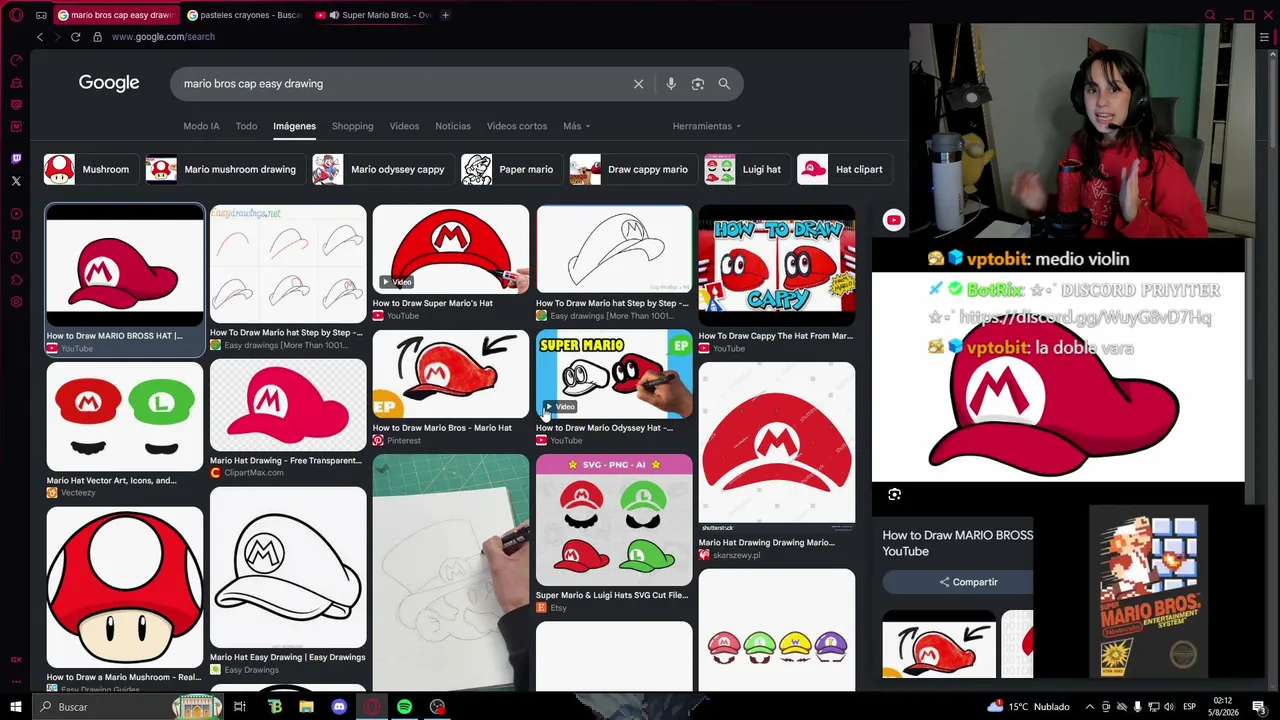The height and width of the screenshot is (720, 1280).
Task: Click the Opera GX taskbar icon
Action: pyautogui.click(x=372, y=707)
